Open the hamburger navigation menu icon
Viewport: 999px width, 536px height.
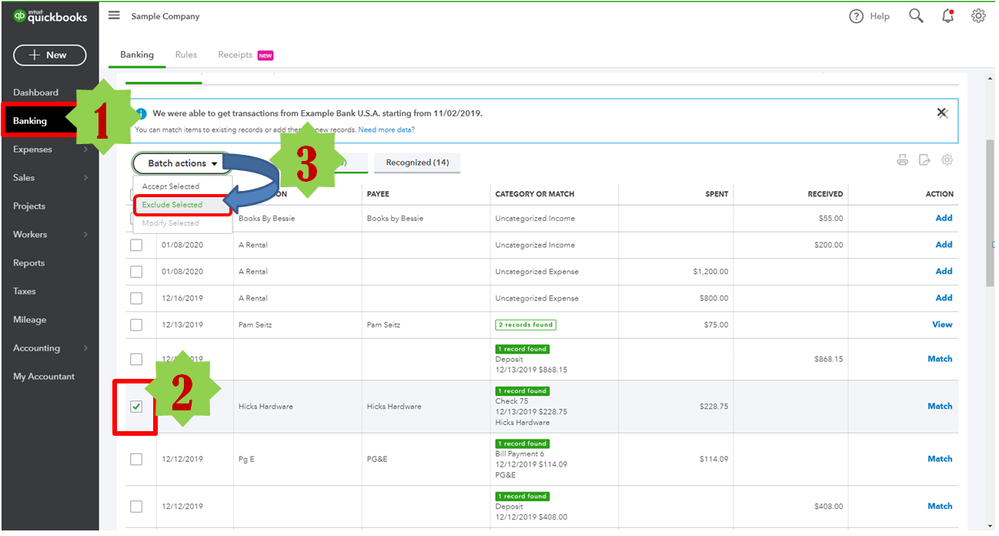(114, 15)
